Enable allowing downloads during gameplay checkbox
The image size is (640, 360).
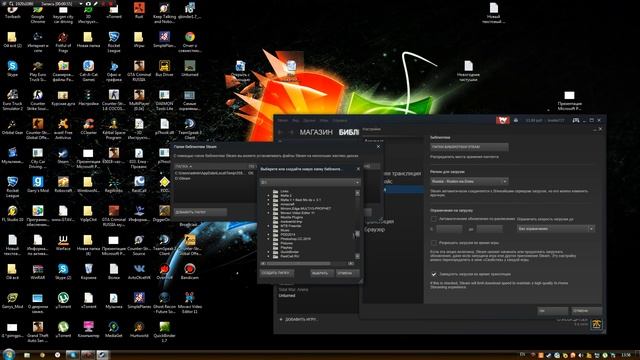433,243
